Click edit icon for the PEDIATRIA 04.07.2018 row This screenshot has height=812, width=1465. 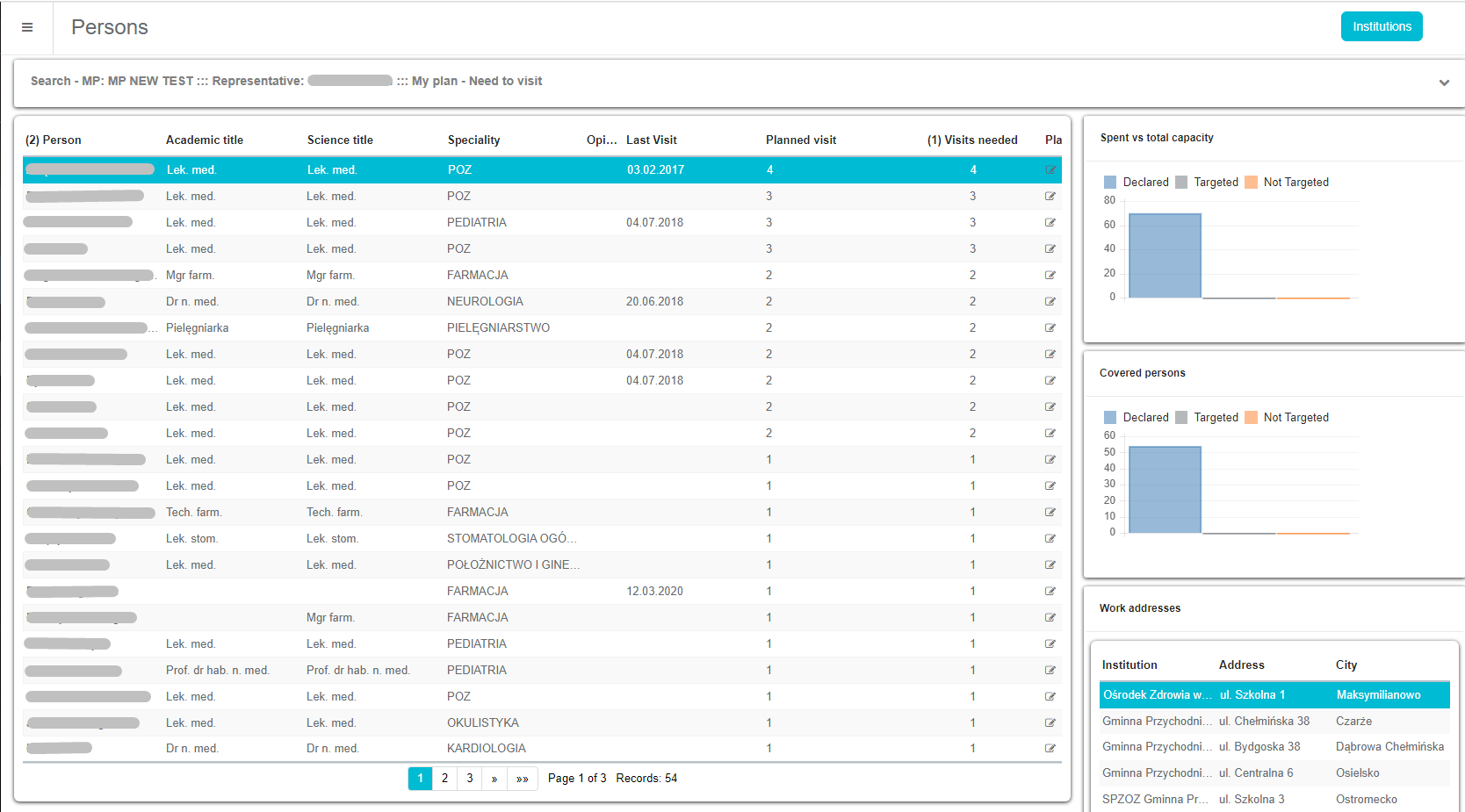(1050, 223)
